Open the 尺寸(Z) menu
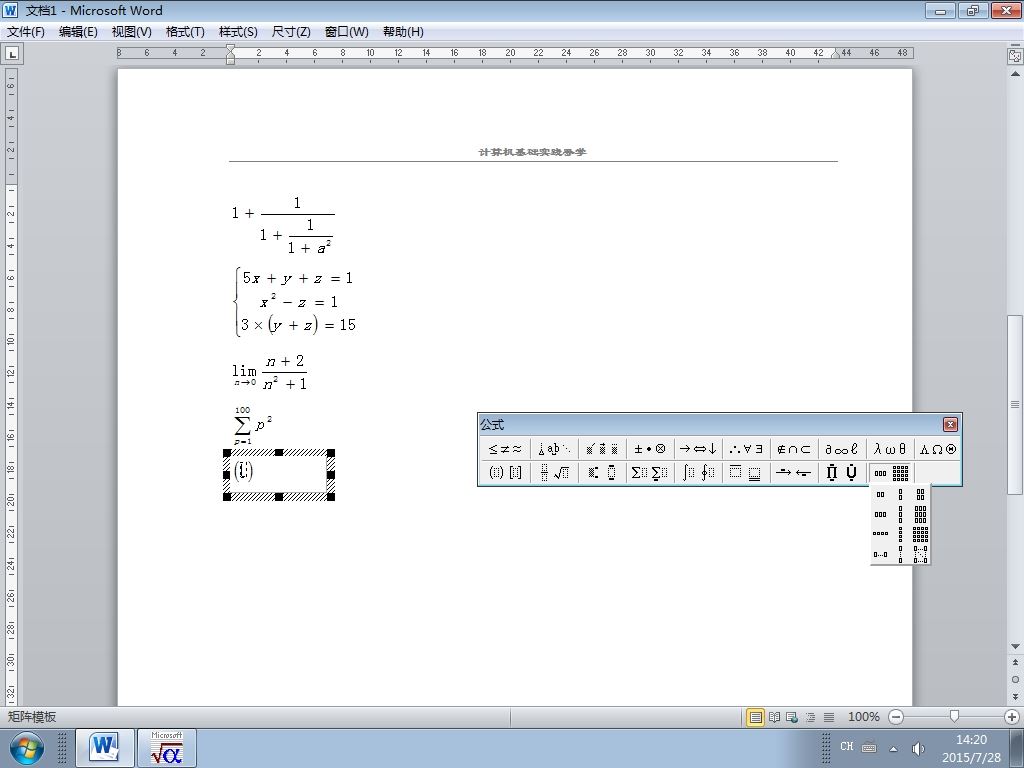 [291, 31]
